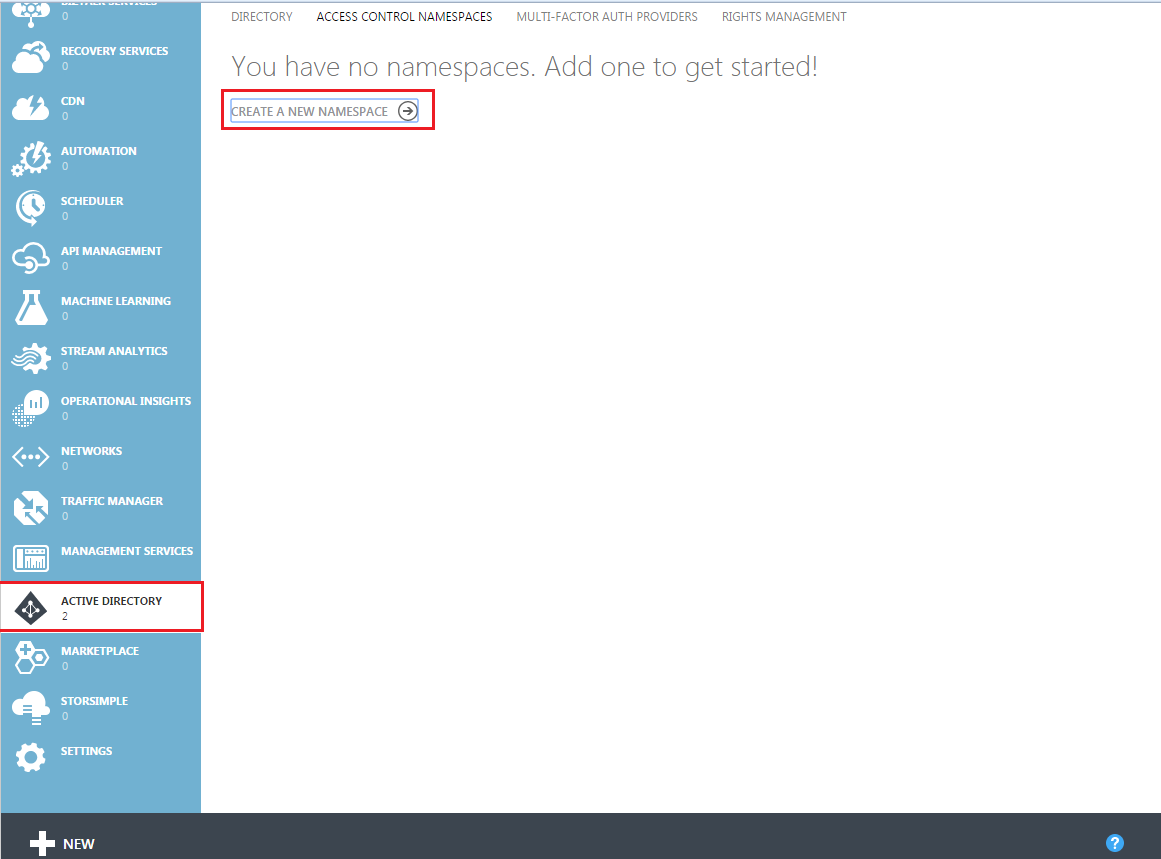Click the Management Services label
Image resolution: width=1161 pixels, height=859 pixels.
(127, 551)
